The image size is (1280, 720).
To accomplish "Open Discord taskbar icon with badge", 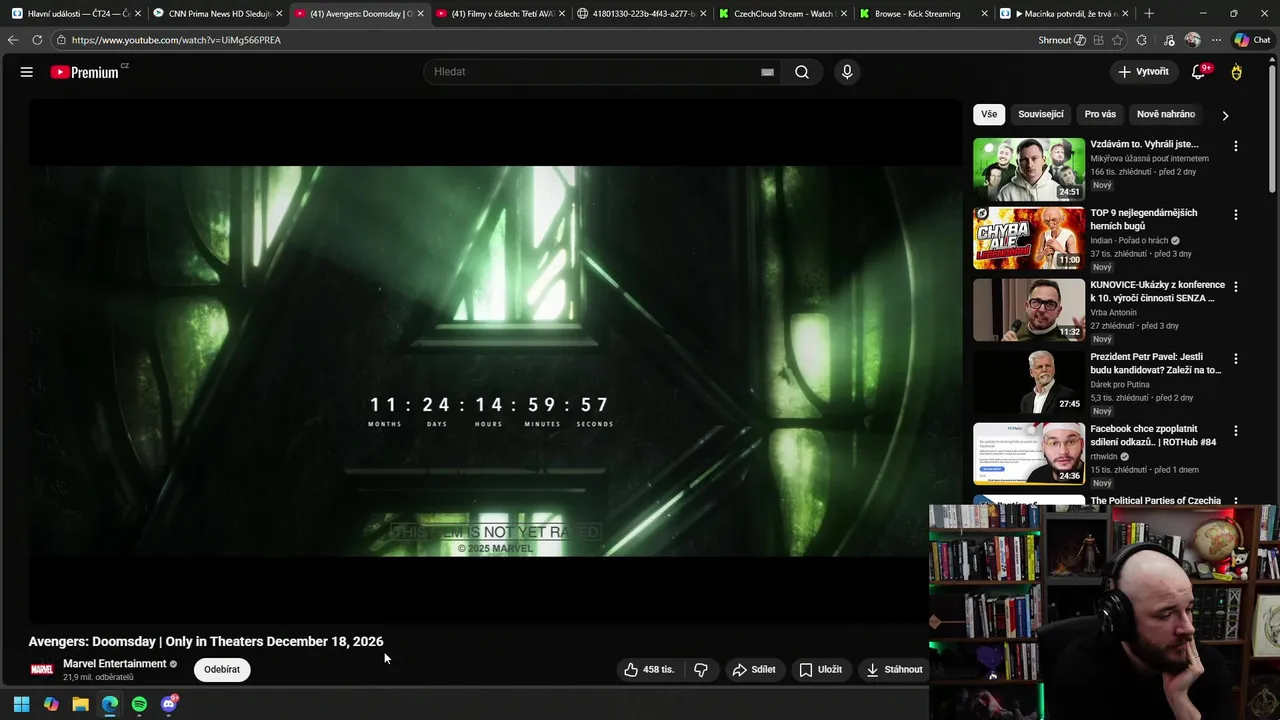I will 169,704.
